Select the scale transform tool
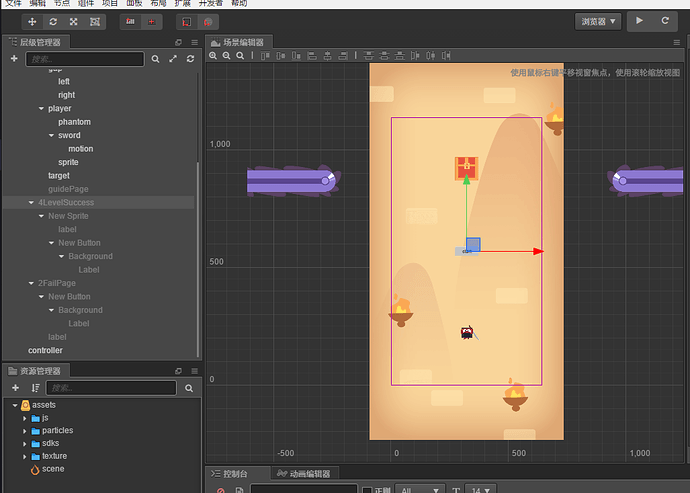 pyautogui.click(x=74, y=21)
